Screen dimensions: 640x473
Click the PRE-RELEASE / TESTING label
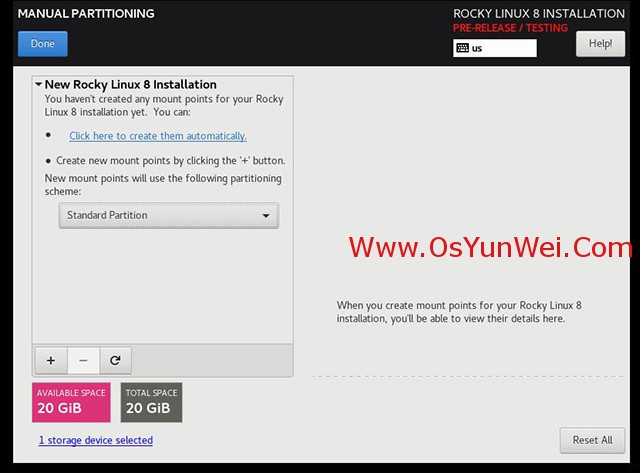[510, 28]
